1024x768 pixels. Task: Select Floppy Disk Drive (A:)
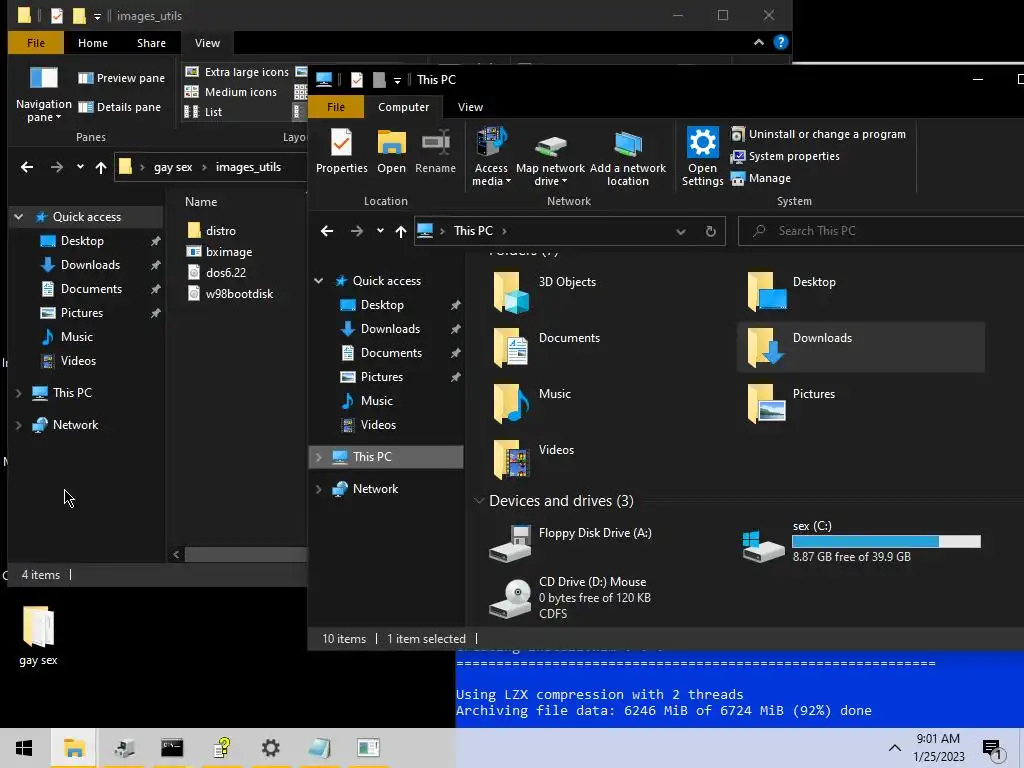571,544
